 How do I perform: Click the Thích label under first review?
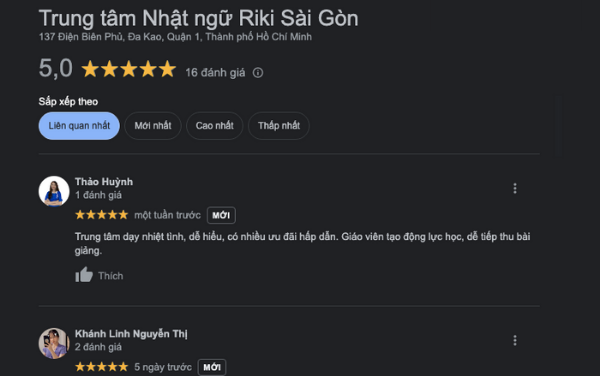point(111,276)
